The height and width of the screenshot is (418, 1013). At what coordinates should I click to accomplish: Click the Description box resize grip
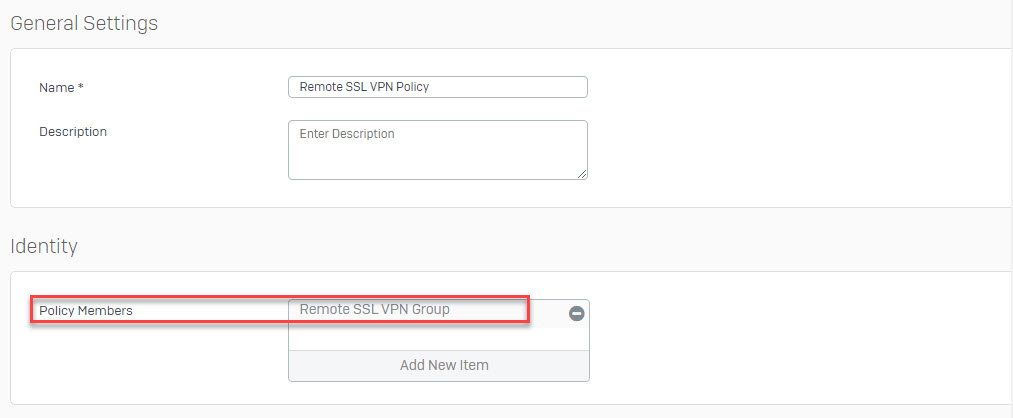point(582,174)
